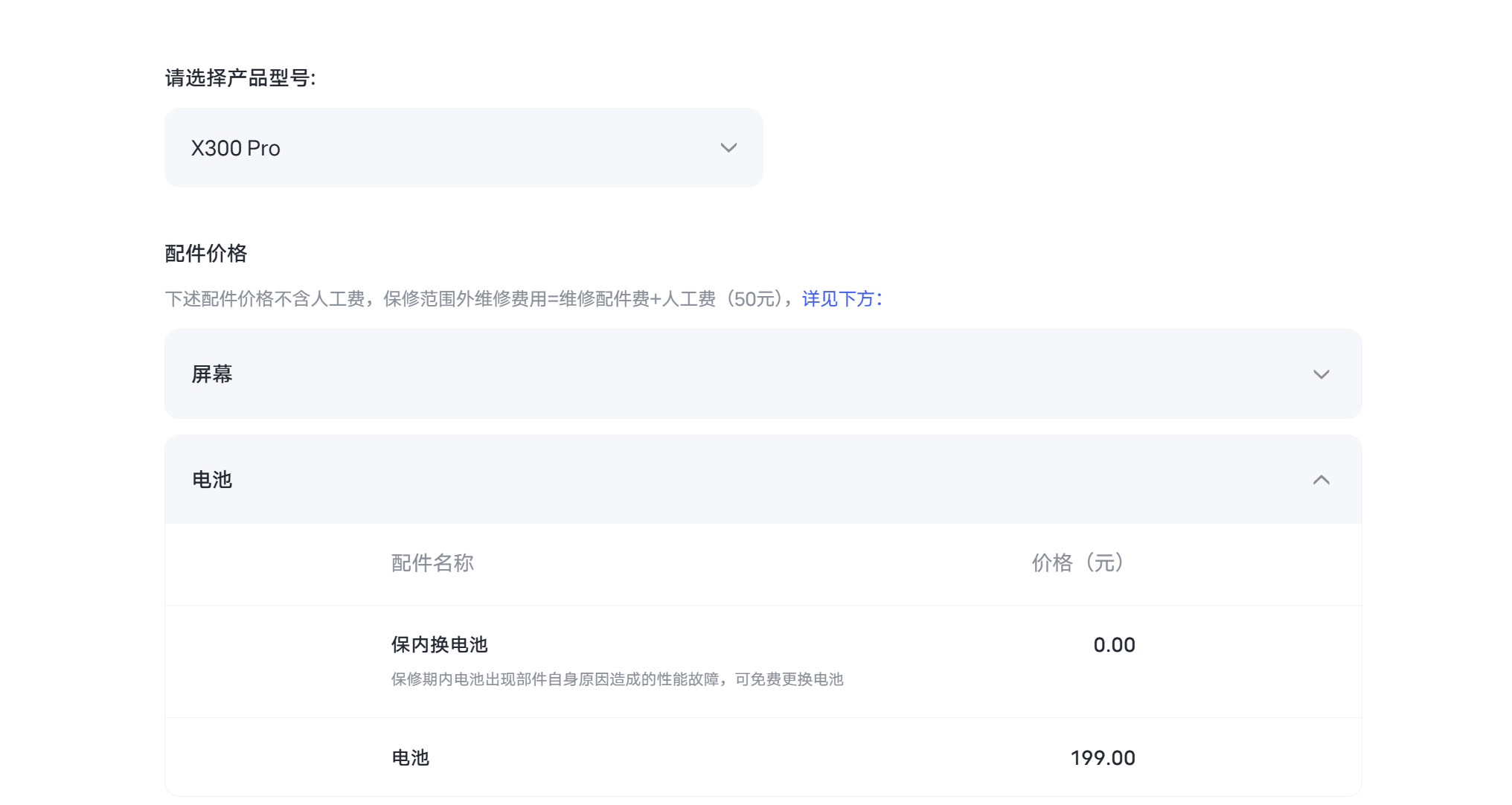Click the 199.00 battery price
The width and height of the screenshot is (1512, 805).
[1102, 758]
